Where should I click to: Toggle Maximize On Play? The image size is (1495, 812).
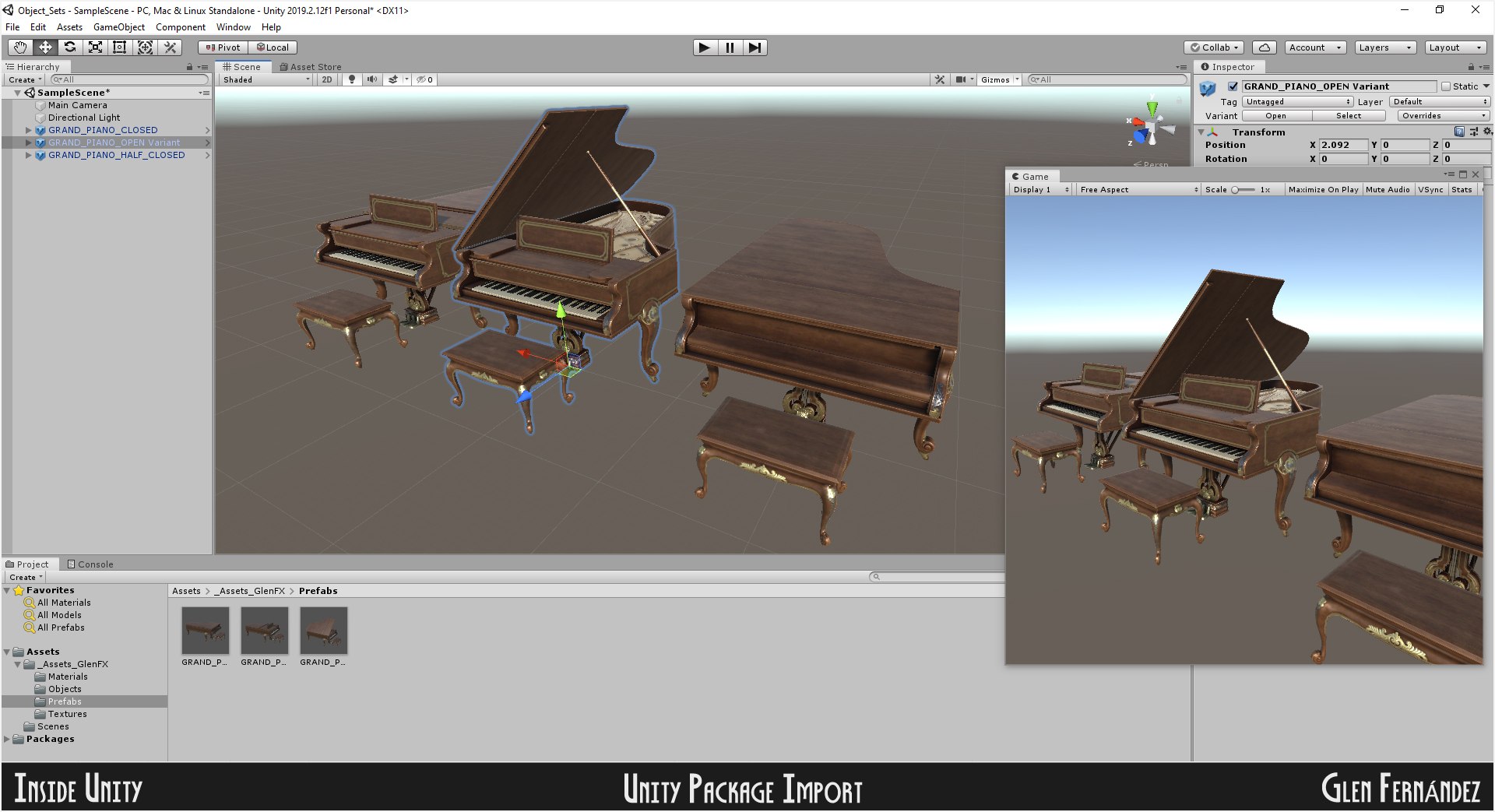point(1323,189)
